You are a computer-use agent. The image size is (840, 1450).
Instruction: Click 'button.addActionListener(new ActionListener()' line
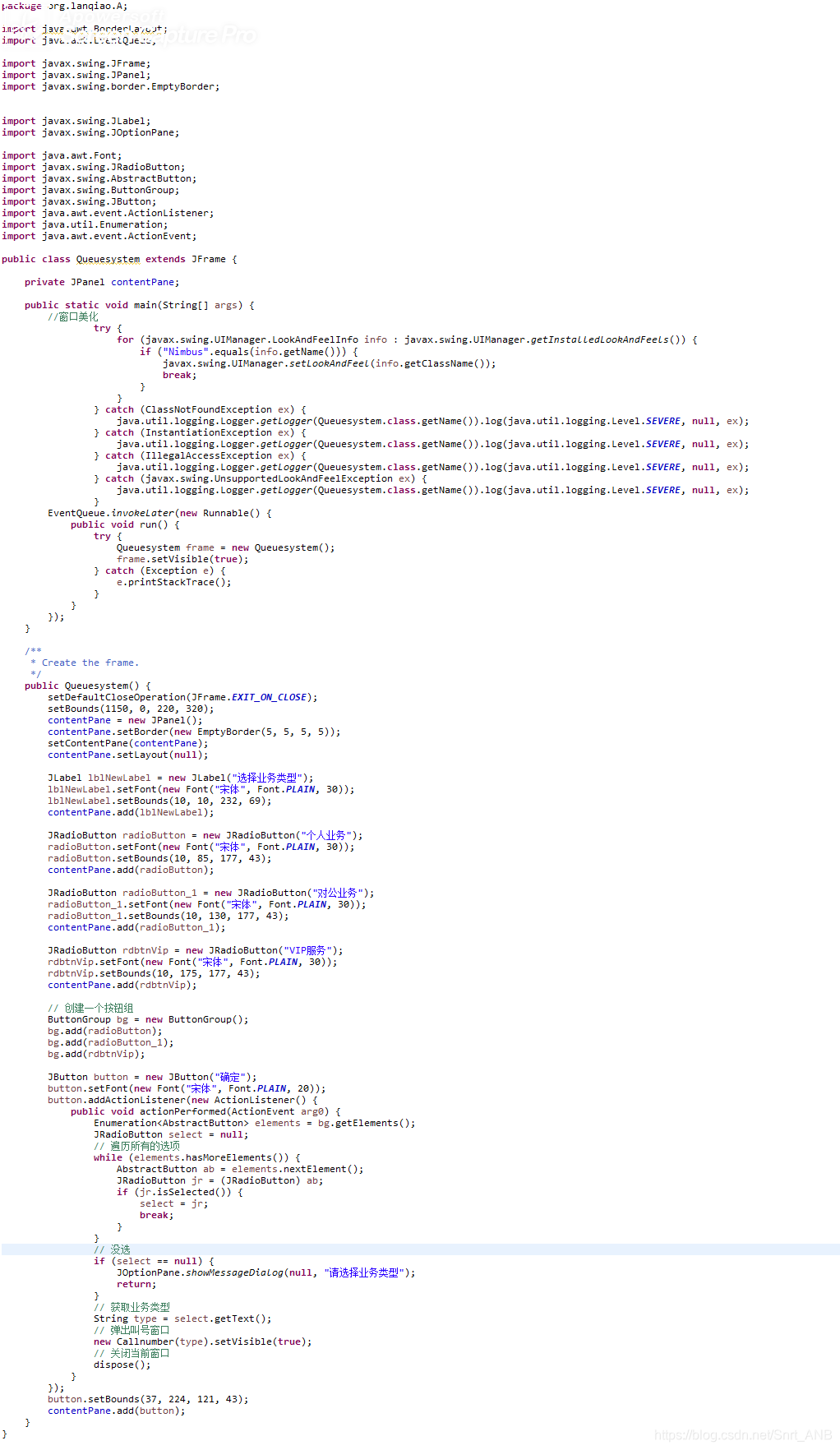pyautogui.click(x=182, y=1100)
